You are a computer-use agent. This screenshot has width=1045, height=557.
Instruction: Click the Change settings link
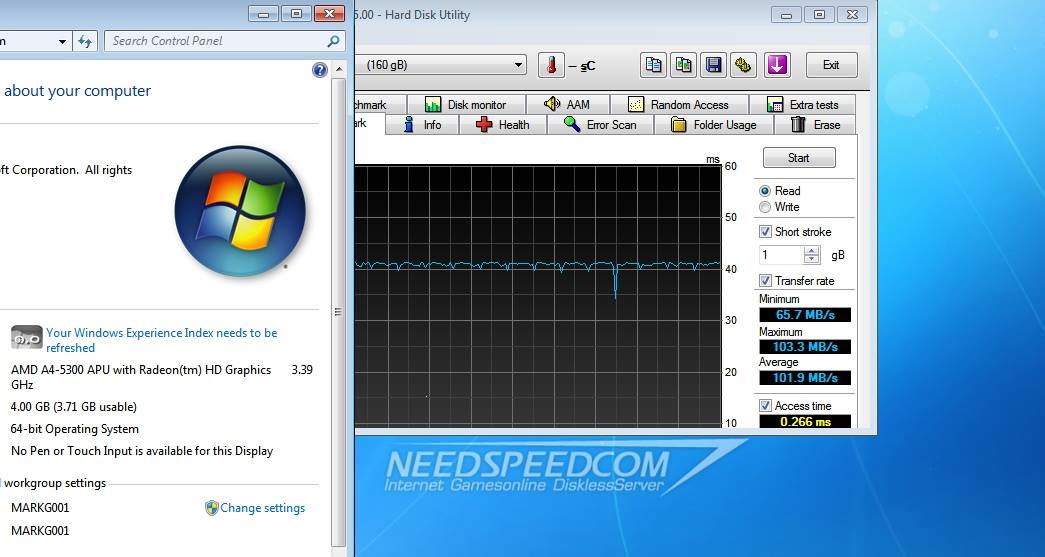click(263, 508)
